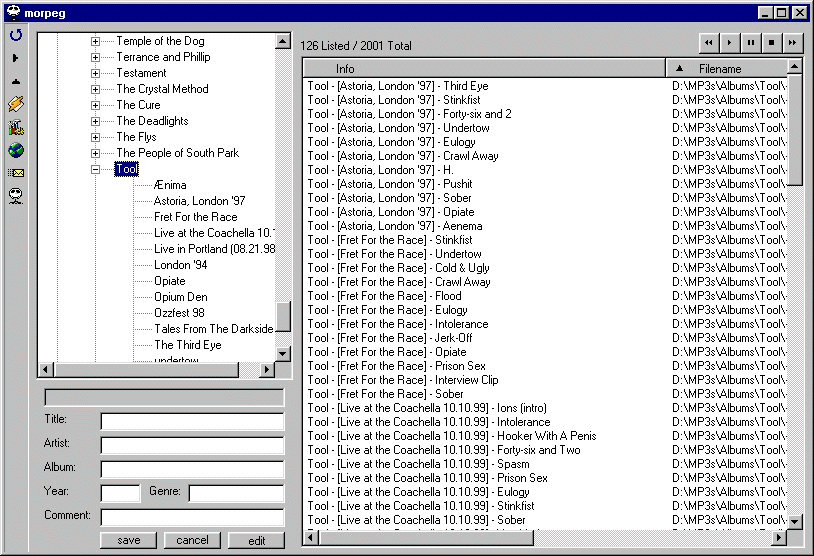Expand The Deadlights node

point(96,121)
